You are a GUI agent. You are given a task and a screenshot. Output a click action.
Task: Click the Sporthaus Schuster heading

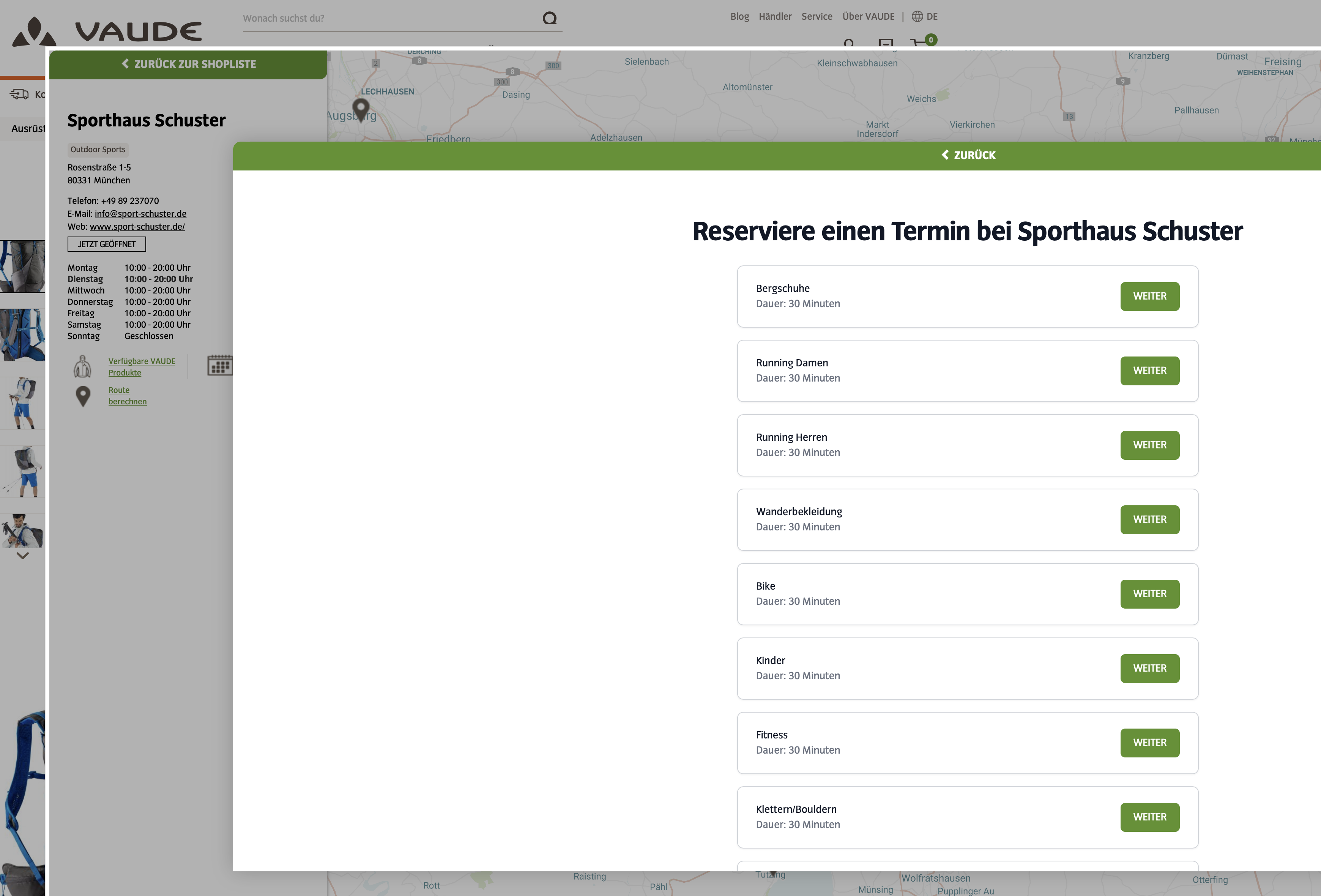(147, 120)
